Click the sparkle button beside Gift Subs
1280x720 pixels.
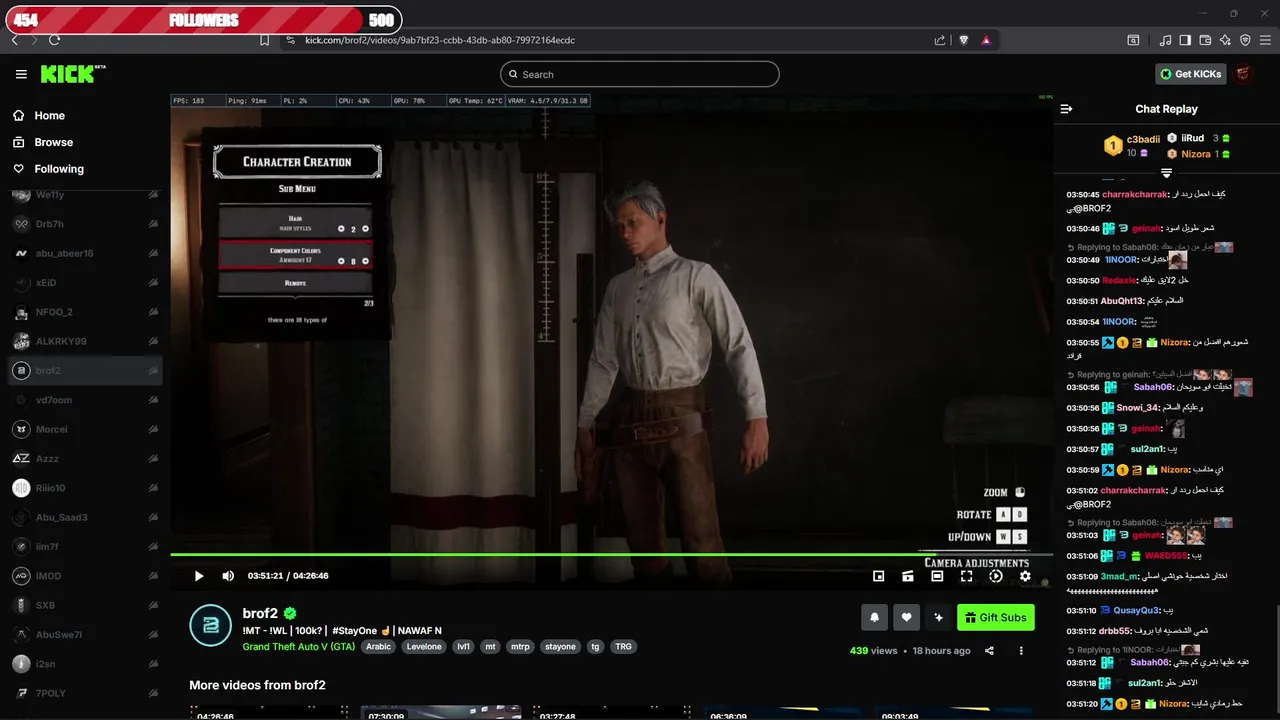tap(938, 618)
